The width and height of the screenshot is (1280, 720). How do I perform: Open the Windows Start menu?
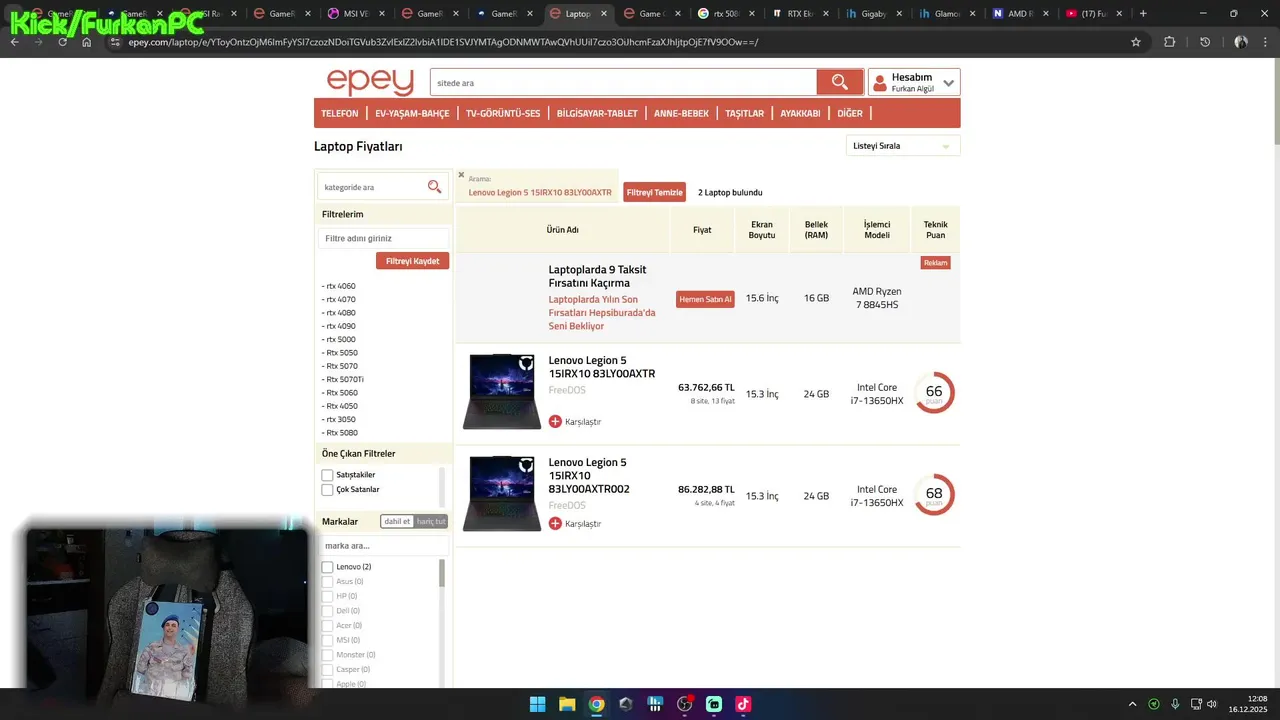[537, 704]
